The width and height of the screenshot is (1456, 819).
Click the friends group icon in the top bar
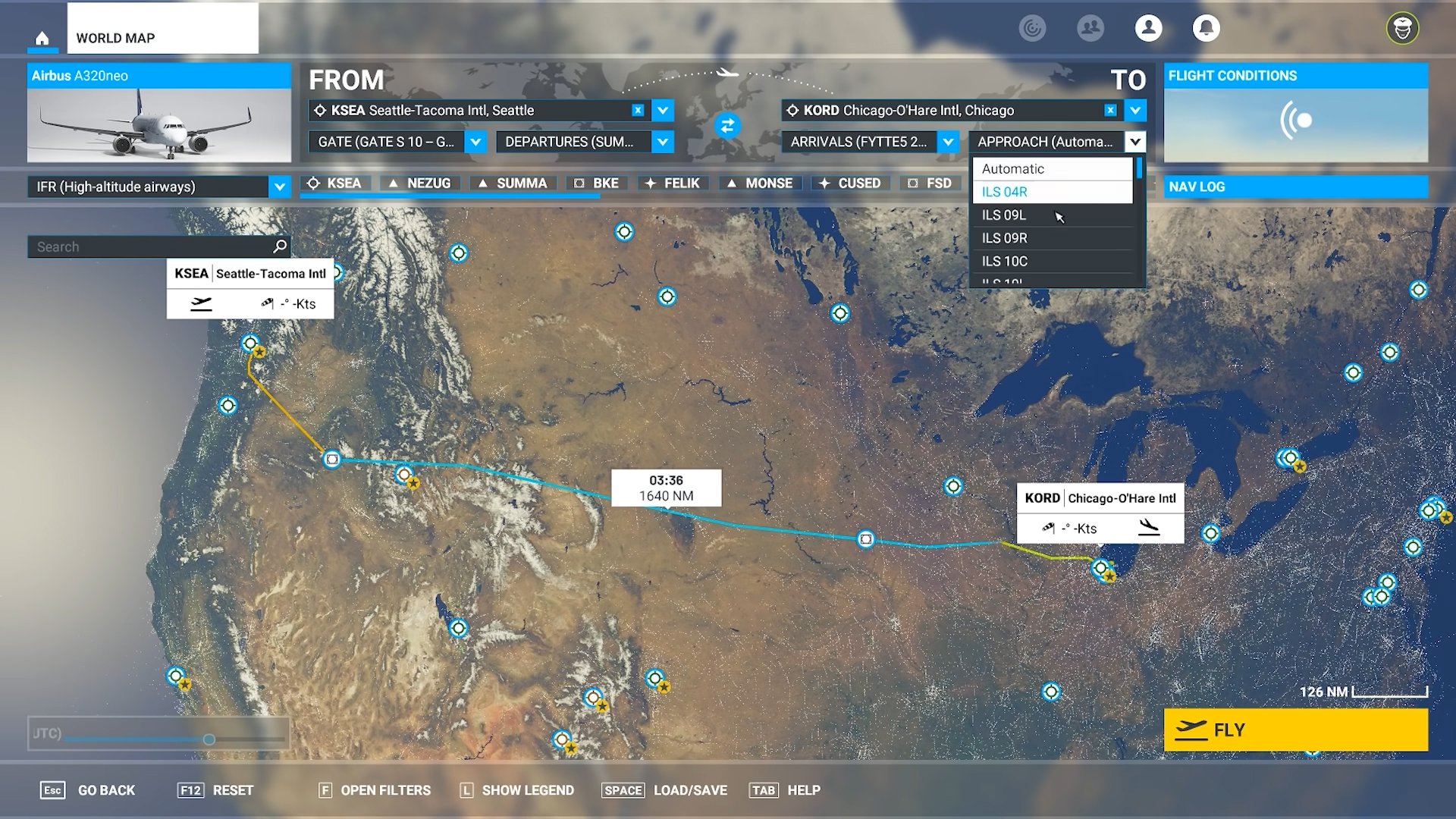click(x=1090, y=28)
